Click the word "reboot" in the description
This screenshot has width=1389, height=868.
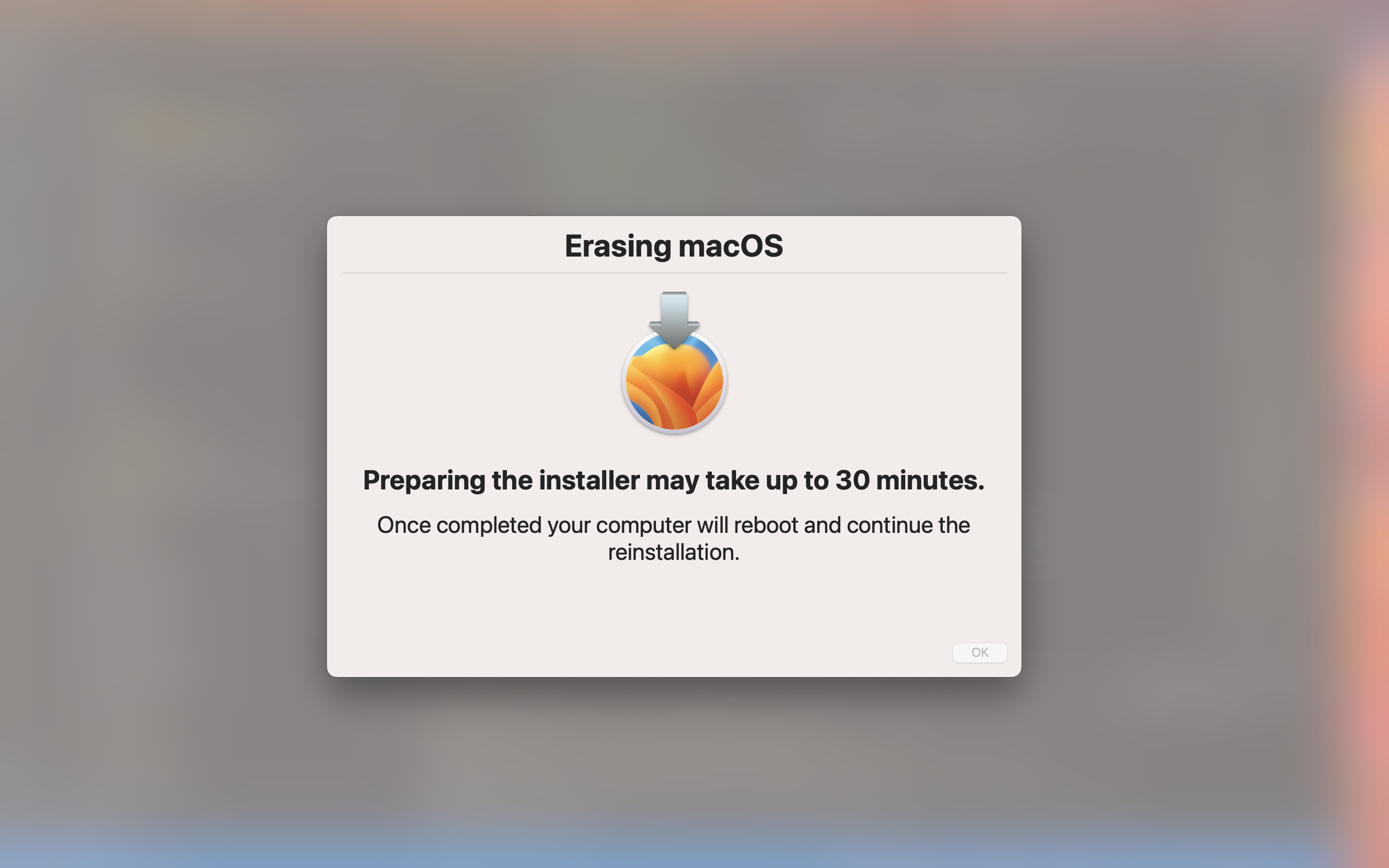(x=766, y=525)
